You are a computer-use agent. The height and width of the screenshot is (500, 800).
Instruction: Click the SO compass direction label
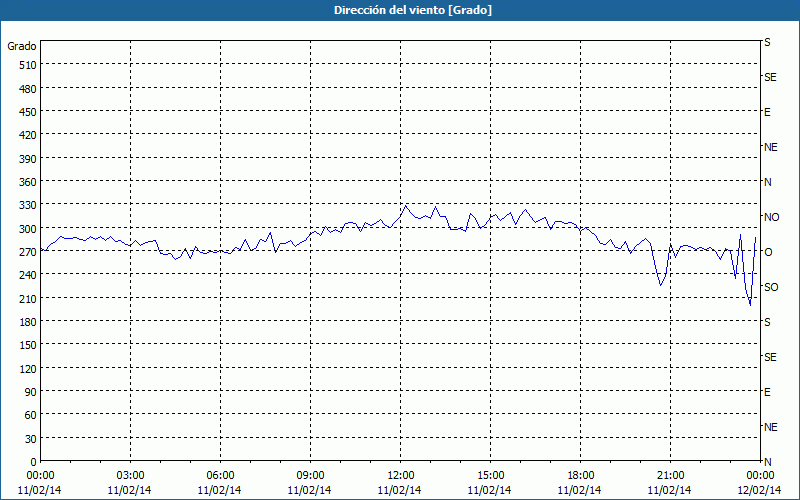pyautogui.click(x=771, y=287)
